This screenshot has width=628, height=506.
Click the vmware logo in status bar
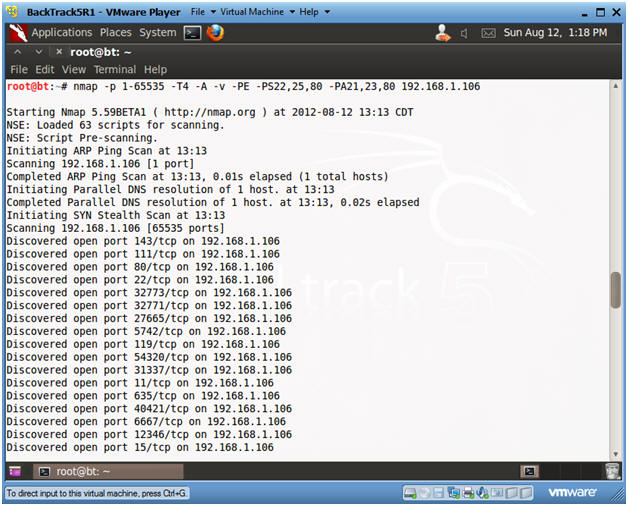point(573,492)
